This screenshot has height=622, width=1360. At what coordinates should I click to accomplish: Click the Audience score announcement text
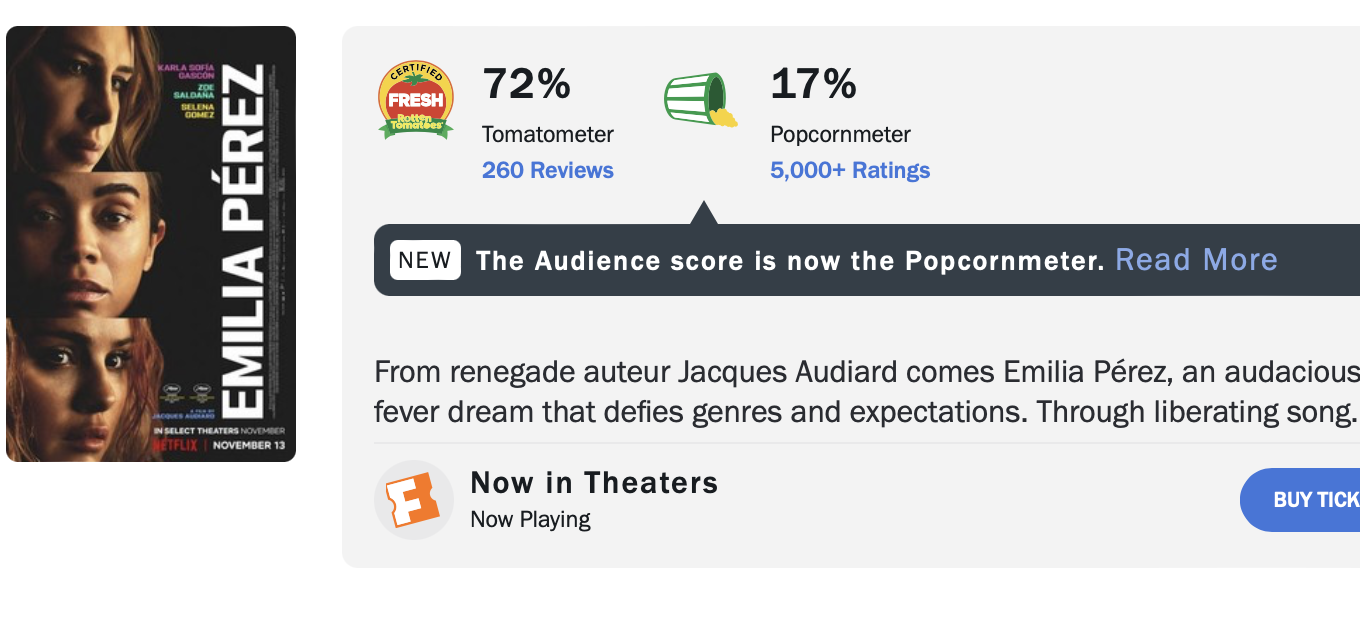pyautogui.click(x=790, y=261)
